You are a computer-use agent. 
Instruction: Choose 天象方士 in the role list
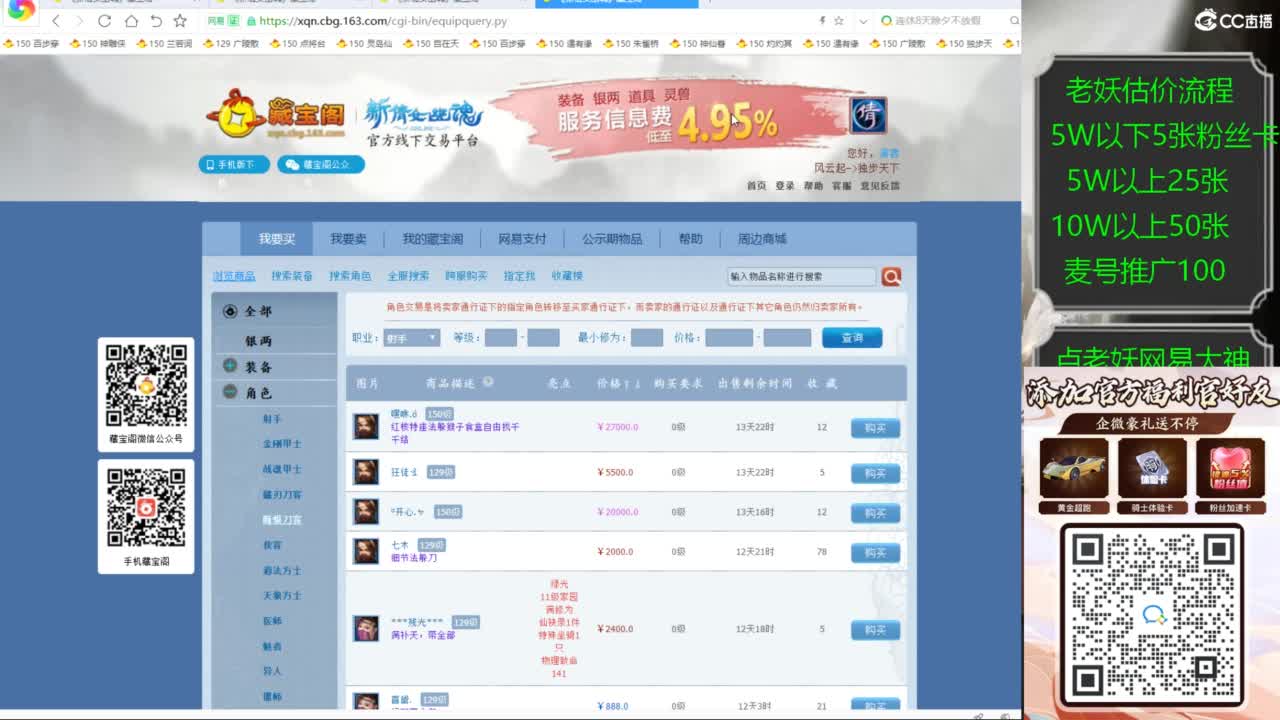tap(282, 596)
